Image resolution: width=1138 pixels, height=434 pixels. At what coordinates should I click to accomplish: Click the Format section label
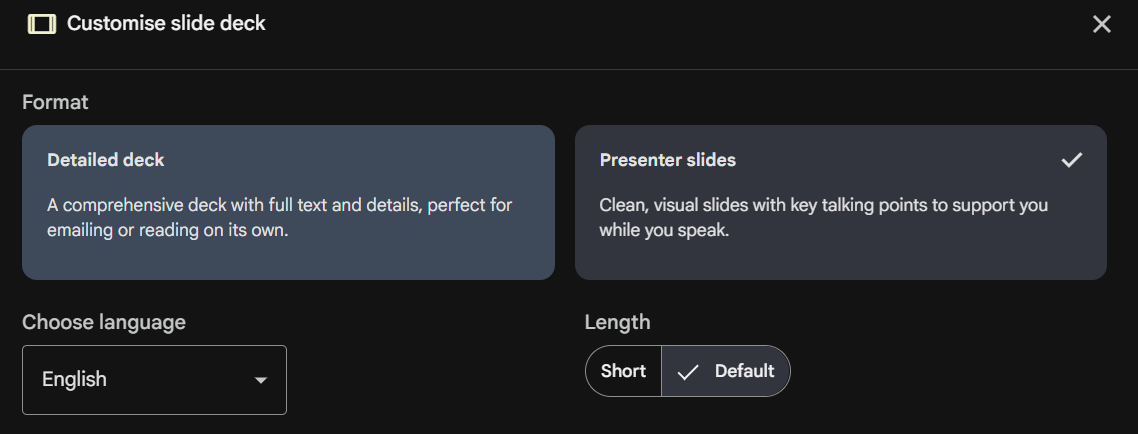tap(55, 102)
